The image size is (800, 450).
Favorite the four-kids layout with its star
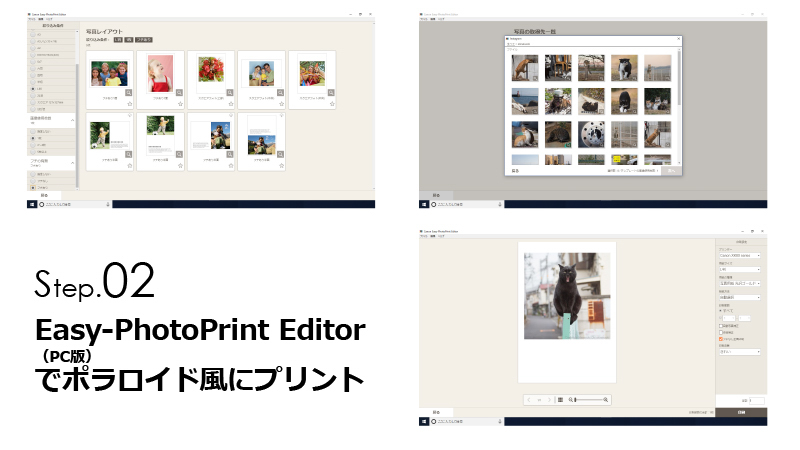130,104
